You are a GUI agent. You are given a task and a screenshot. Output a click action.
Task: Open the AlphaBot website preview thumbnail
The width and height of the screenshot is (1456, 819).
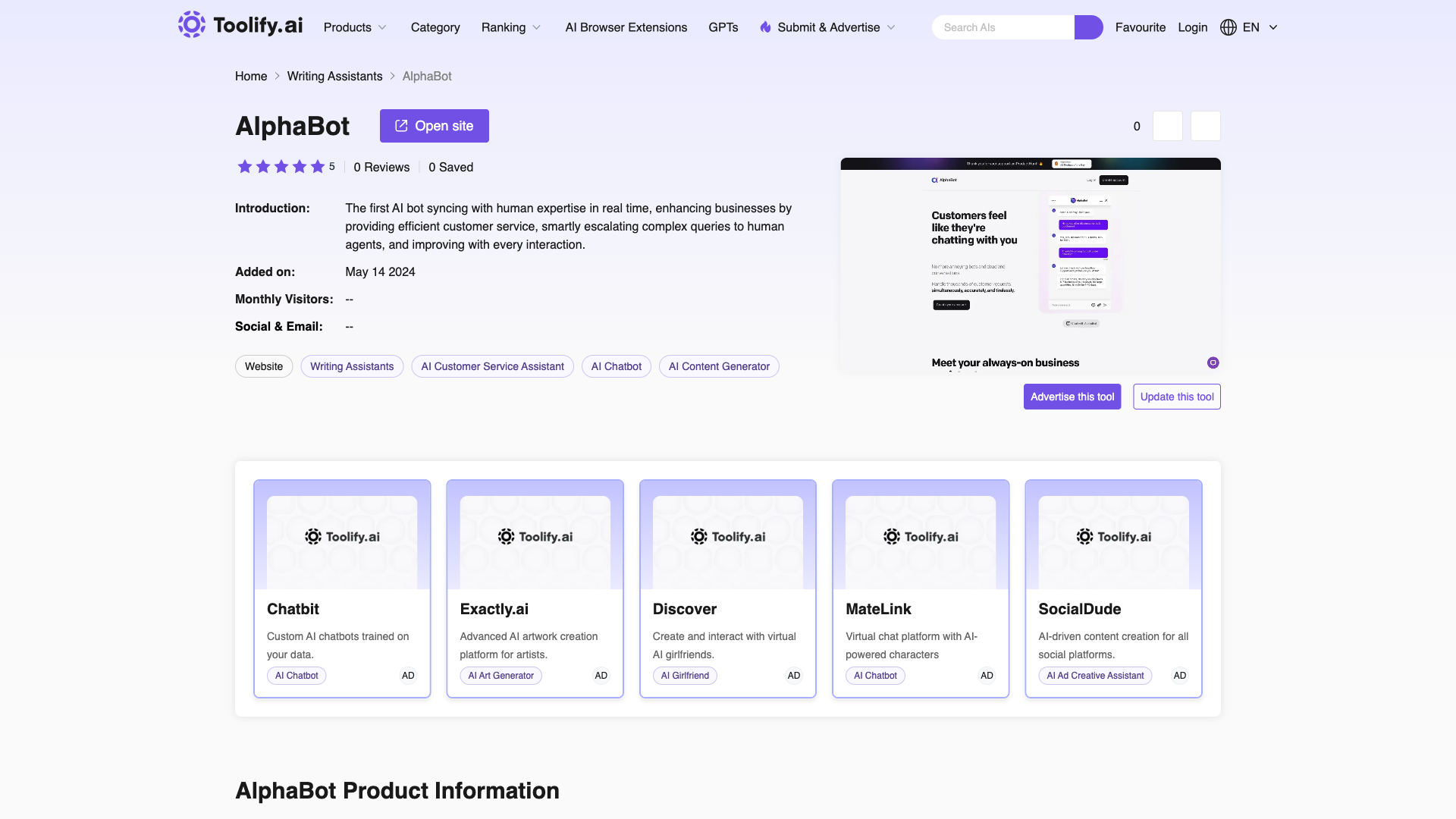point(1030,265)
